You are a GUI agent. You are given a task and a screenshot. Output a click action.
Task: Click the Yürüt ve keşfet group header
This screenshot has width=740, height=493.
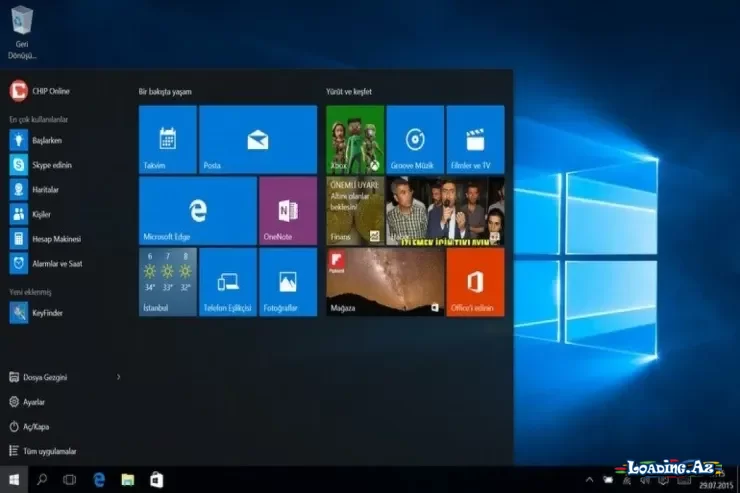click(x=349, y=92)
